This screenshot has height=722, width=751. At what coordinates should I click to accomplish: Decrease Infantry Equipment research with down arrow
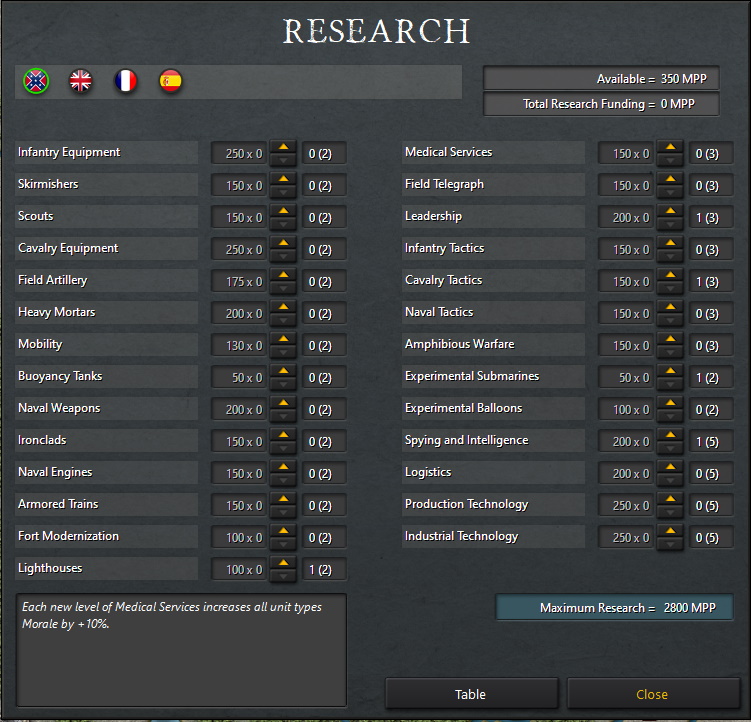pyautogui.click(x=284, y=160)
